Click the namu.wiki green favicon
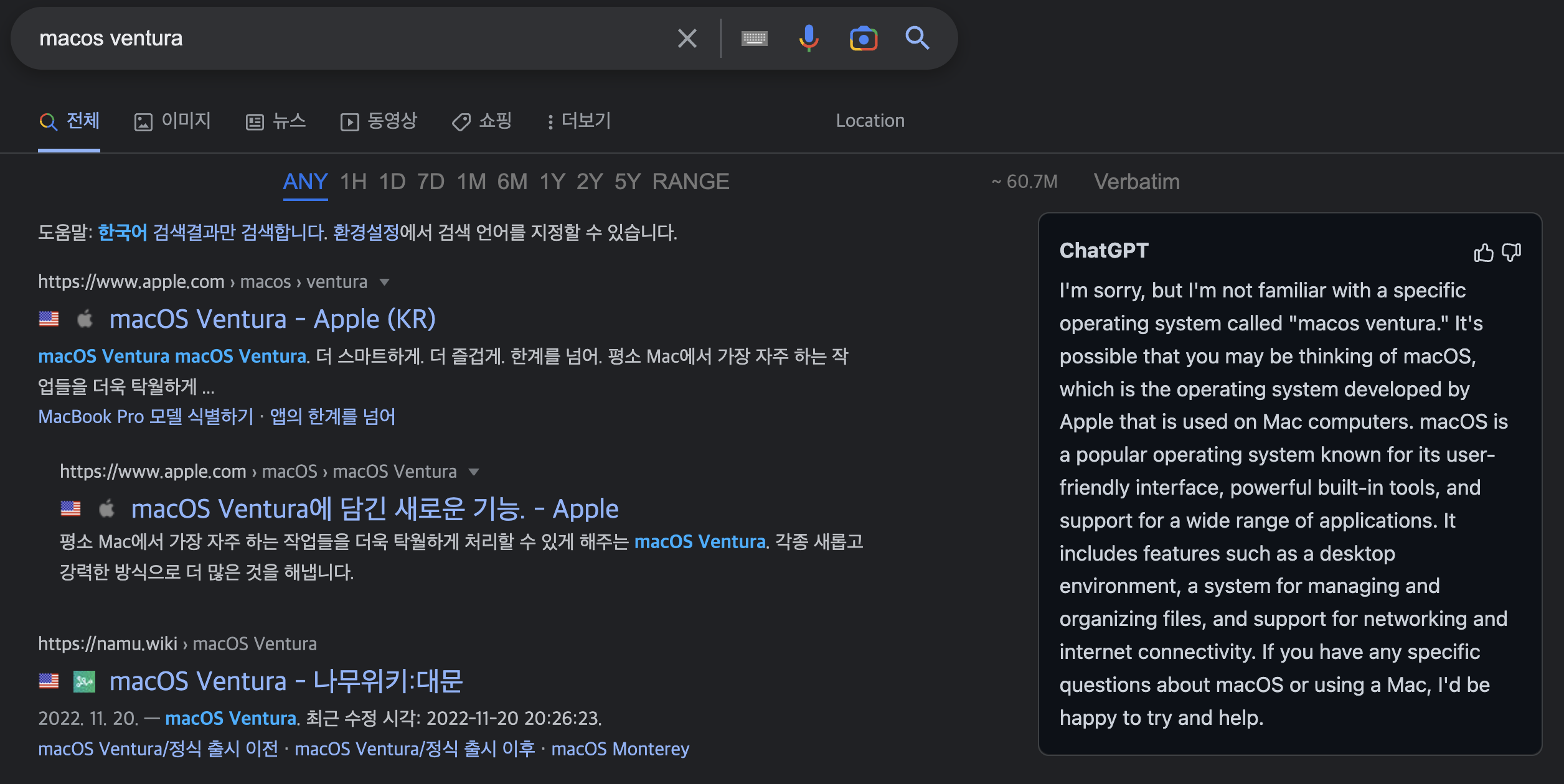Viewport: 1564px width, 784px height. 84,681
